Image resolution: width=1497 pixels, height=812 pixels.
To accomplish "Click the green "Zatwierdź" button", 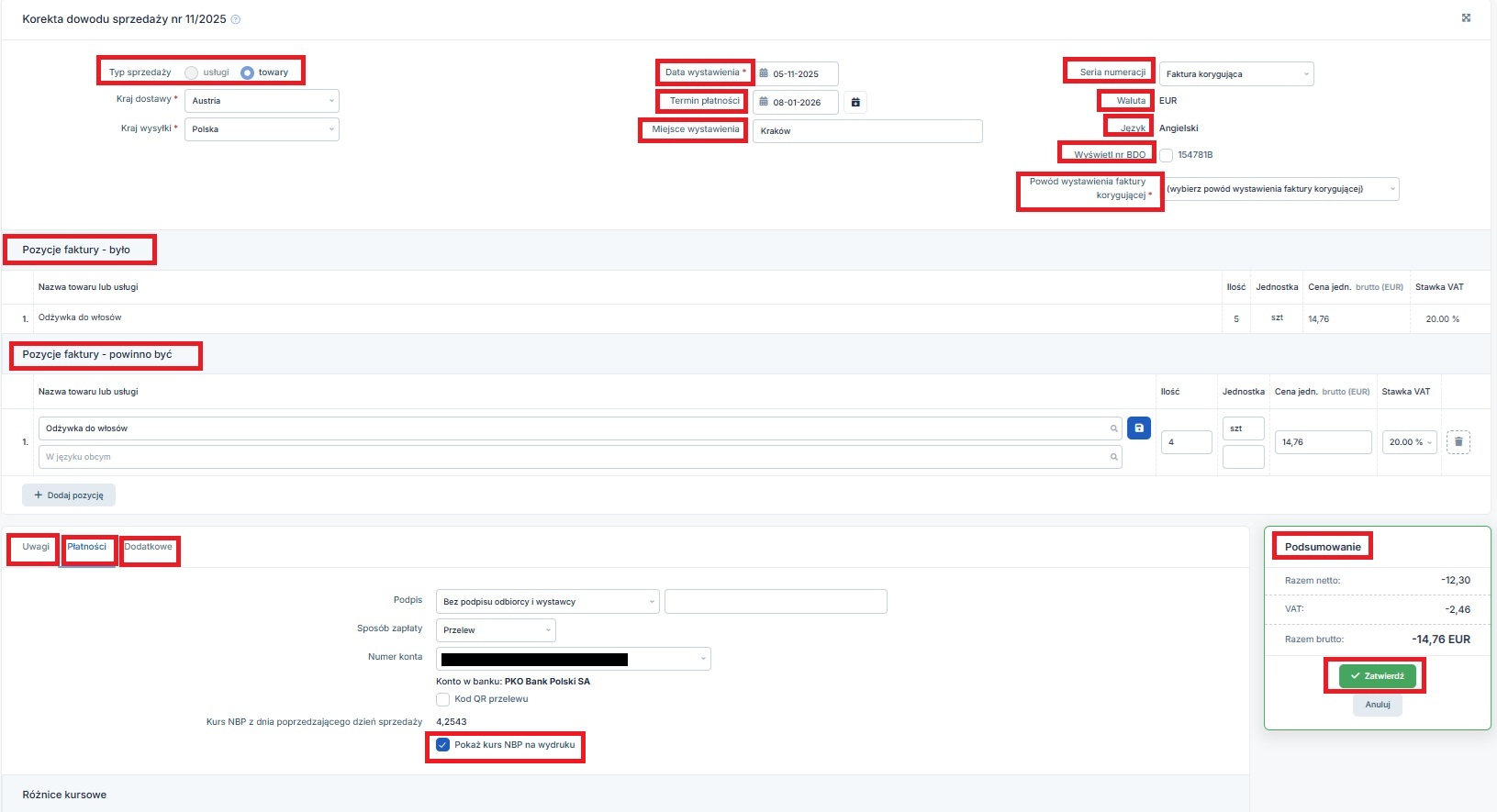I will click(1377, 676).
